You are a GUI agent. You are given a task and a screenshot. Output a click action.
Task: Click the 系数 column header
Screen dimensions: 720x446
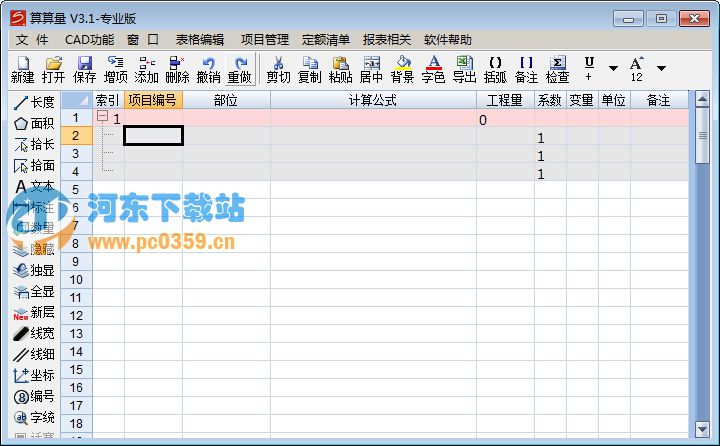click(550, 100)
